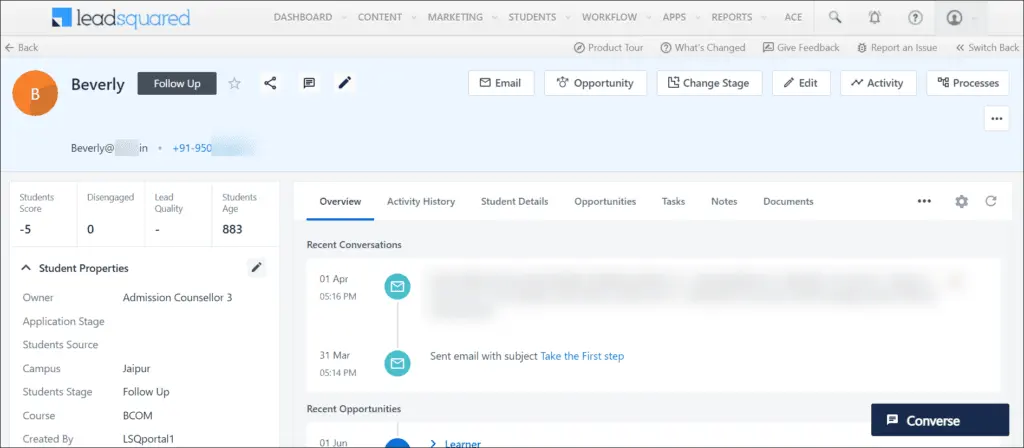Click the Follow Up stage badge

tap(177, 84)
